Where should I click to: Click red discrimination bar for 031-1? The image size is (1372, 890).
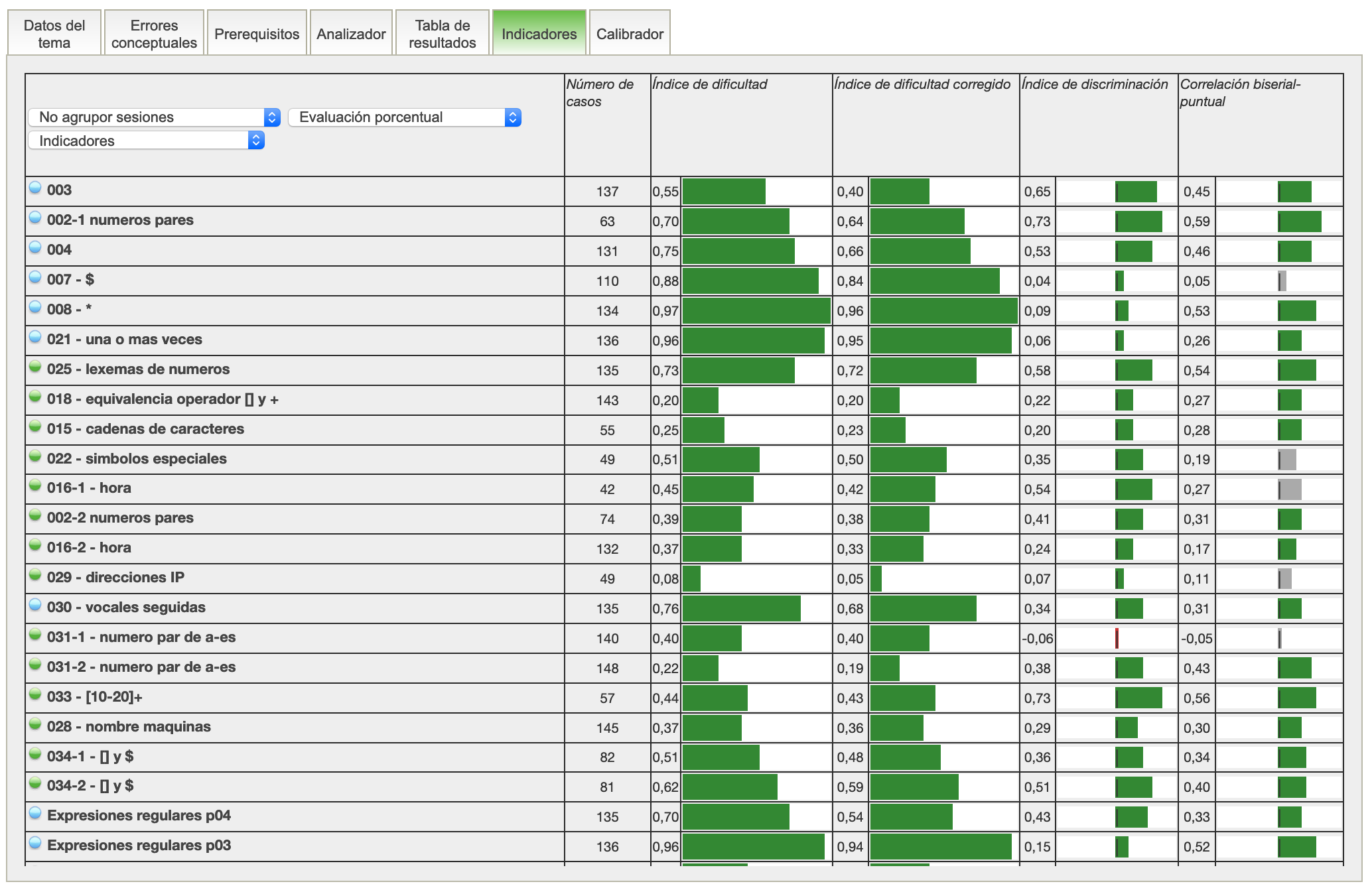click(1117, 639)
